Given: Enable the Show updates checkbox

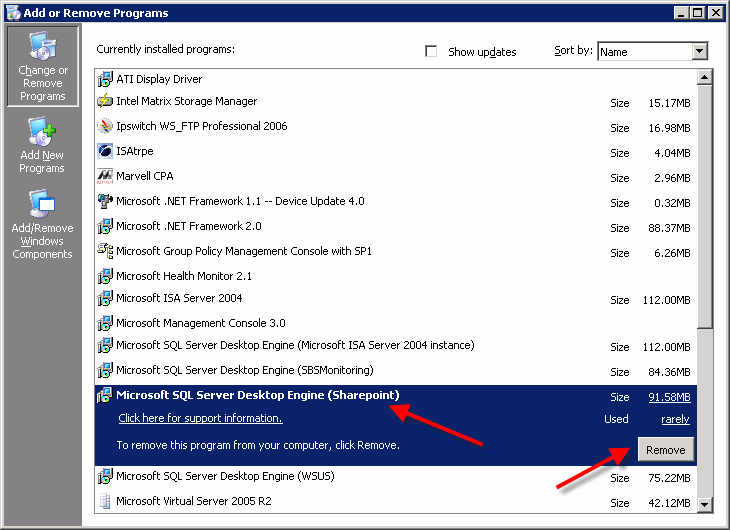Looking at the screenshot, I should click(431, 51).
